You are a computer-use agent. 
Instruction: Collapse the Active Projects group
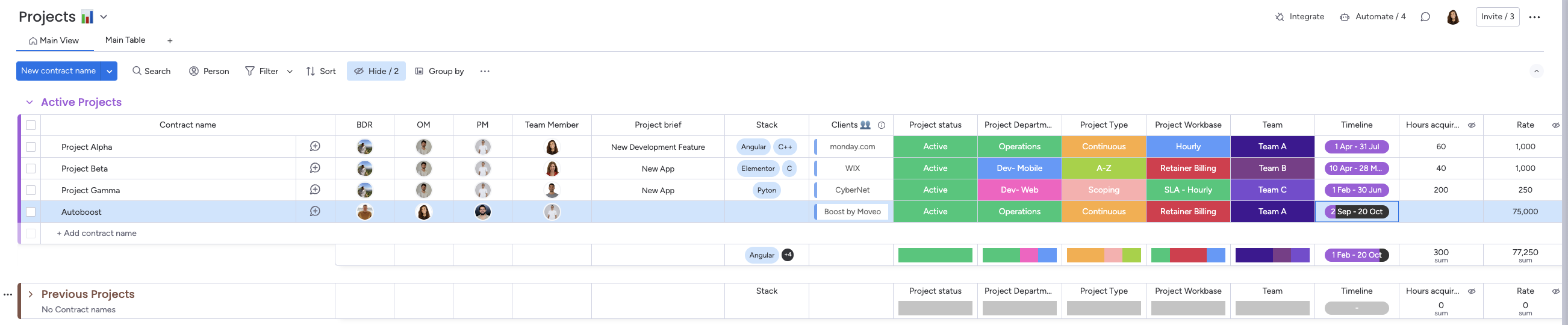[30, 102]
